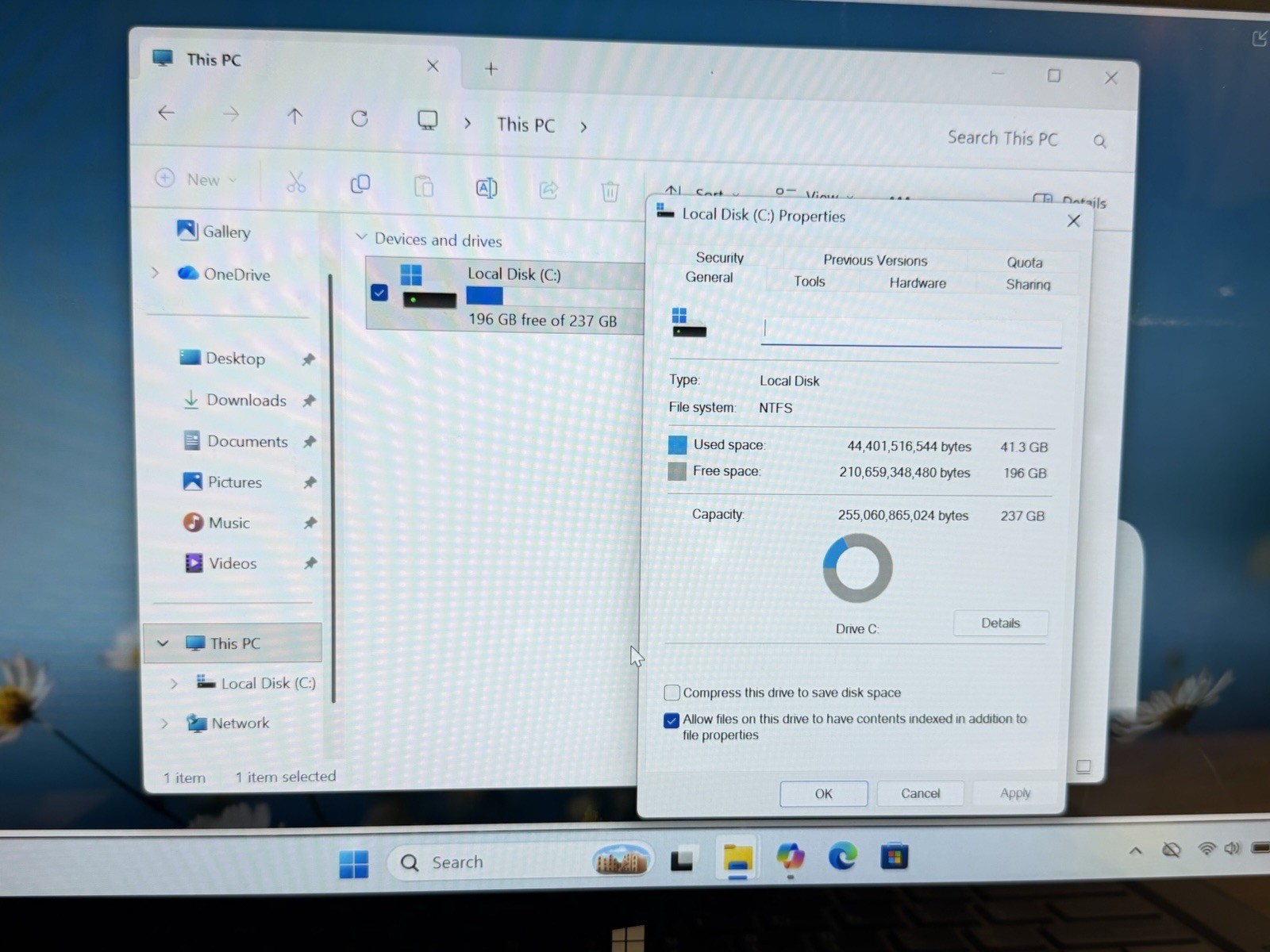This screenshot has width=1270, height=952.
Task: Expand the Network tree item
Action: [164, 724]
